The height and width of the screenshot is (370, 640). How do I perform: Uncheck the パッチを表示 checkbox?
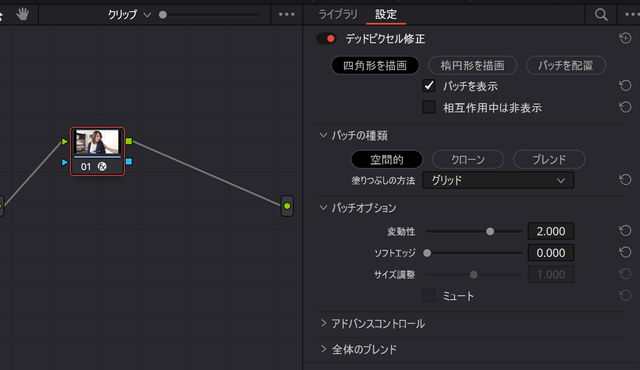point(429,86)
